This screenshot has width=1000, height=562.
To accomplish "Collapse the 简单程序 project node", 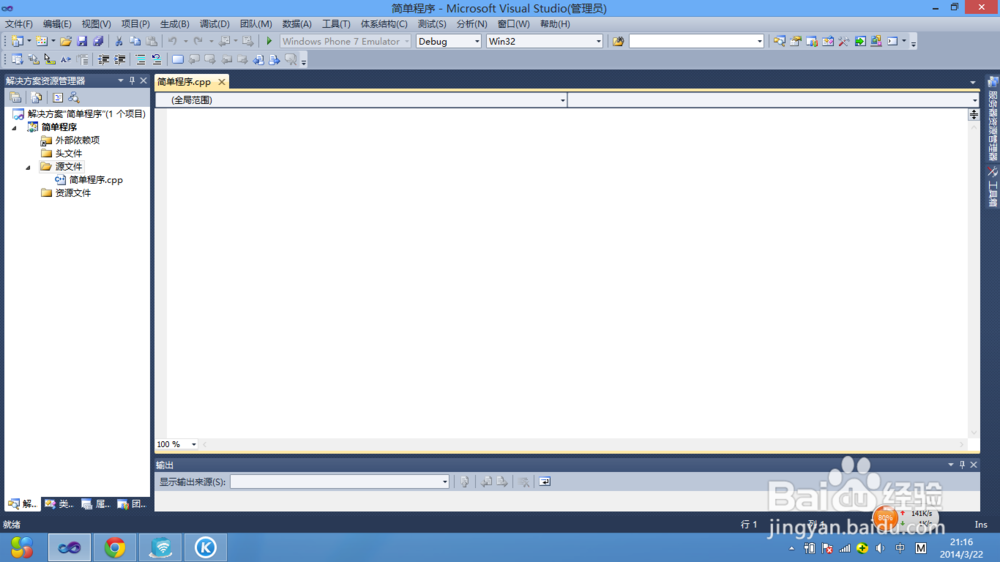I will 15,128.
